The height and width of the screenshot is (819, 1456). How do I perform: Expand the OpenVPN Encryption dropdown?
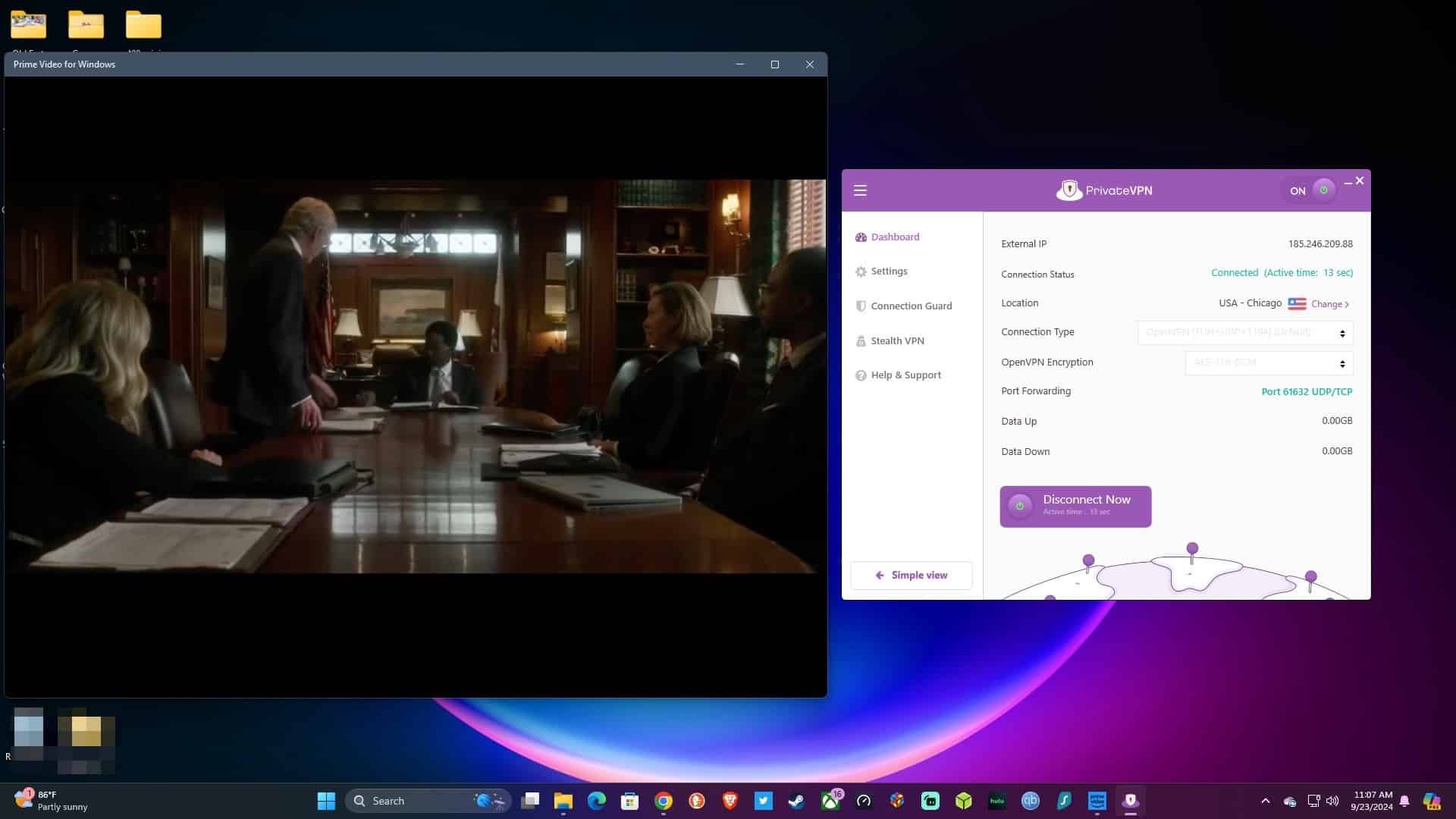(x=1269, y=363)
